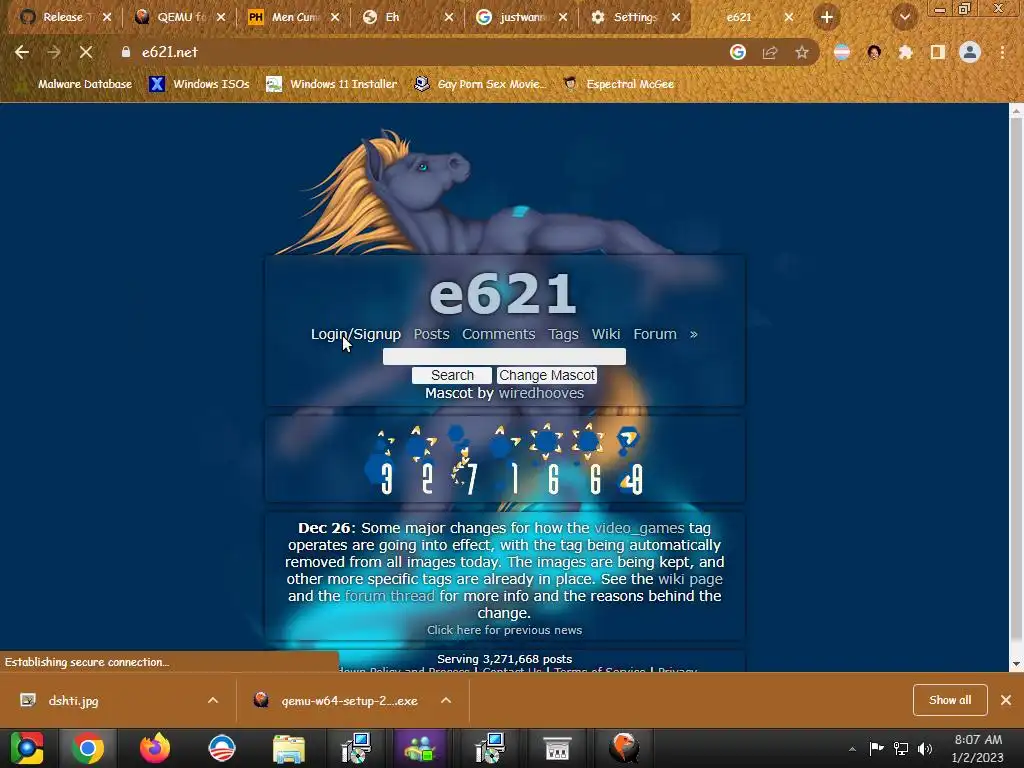The height and width of the screenshot is (768, 1024).
Task: Click Show all downloads
Action: (950, 700)
